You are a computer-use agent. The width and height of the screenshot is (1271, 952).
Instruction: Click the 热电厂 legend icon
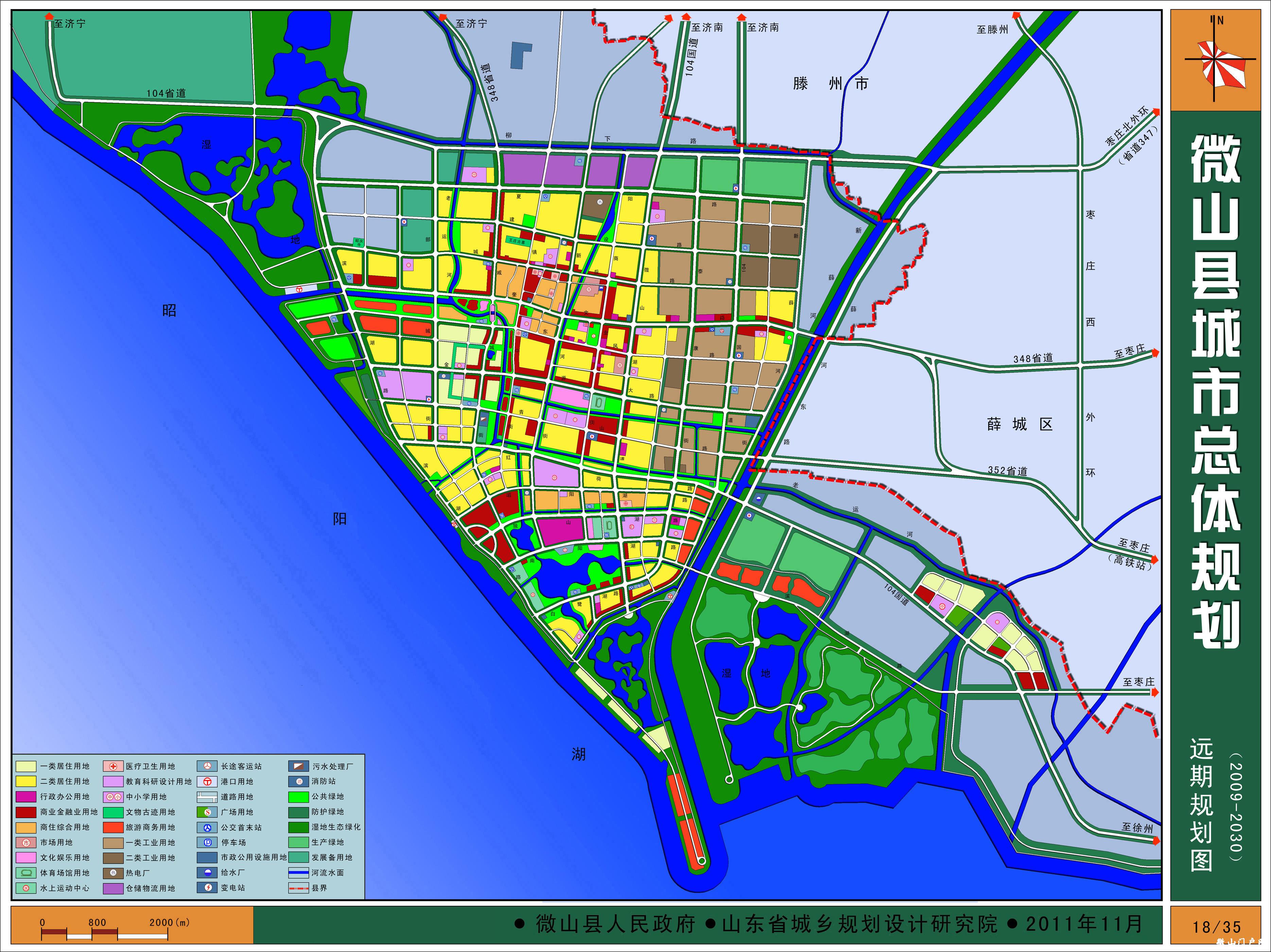(x=113, y=873)
